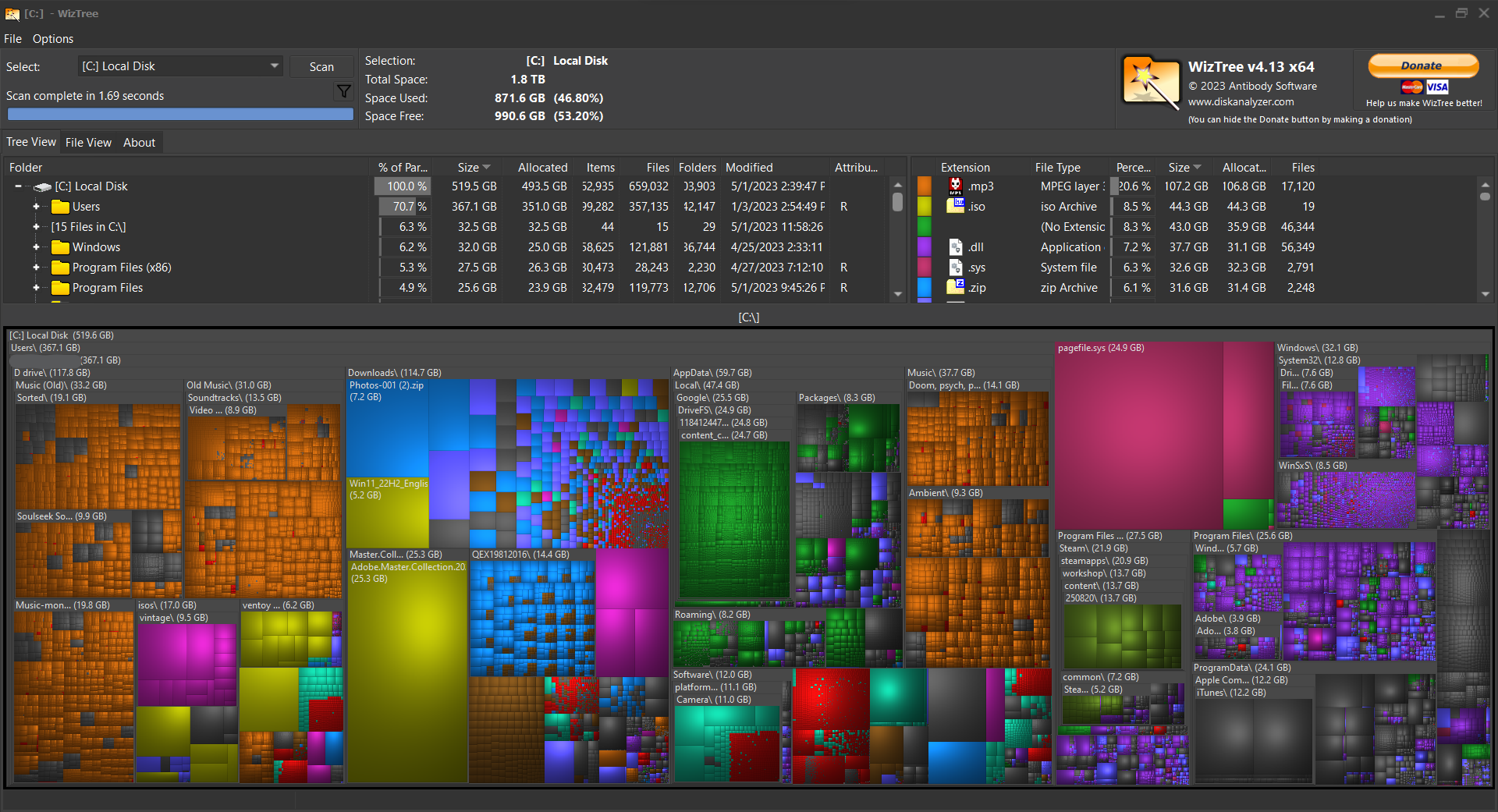Expand the Program Files (x86) node
Image resolution: width=1498 pixels, height=812 pixels.
pyautogui.click(x=36, y=268)
